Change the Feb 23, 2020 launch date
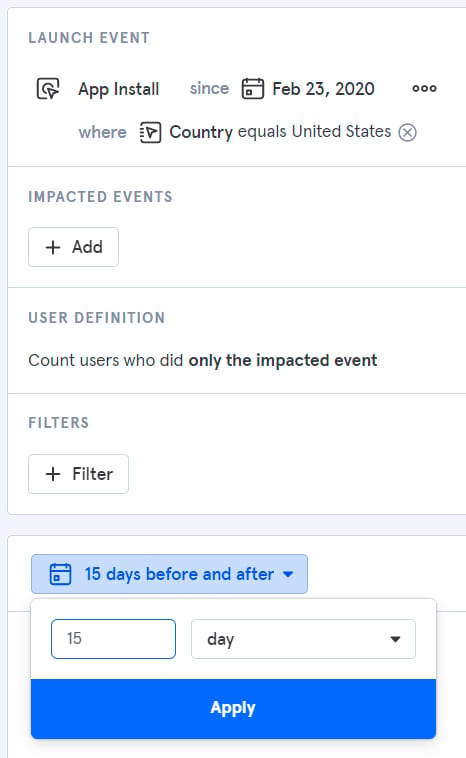 323,89
